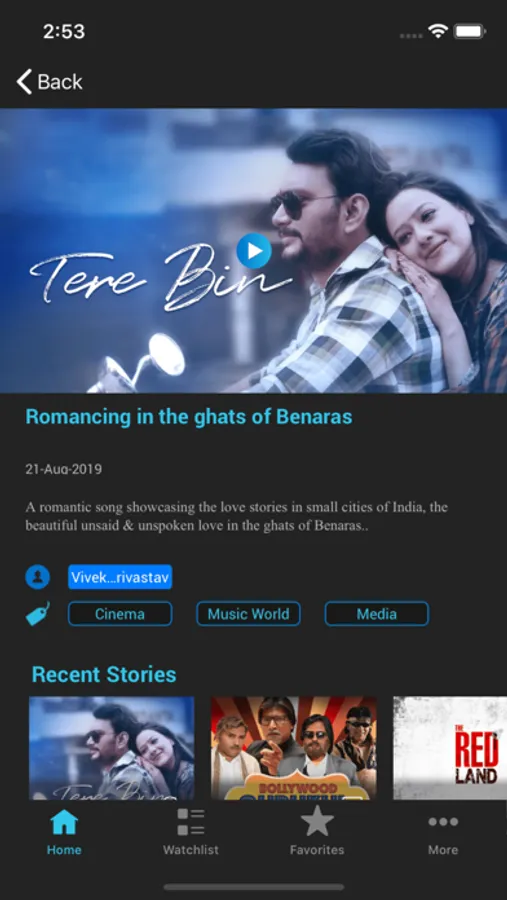Viewport: 507px width, 900px height.
Task: Tap the battery indicator in status bar
Action: [x=470, y=32]
